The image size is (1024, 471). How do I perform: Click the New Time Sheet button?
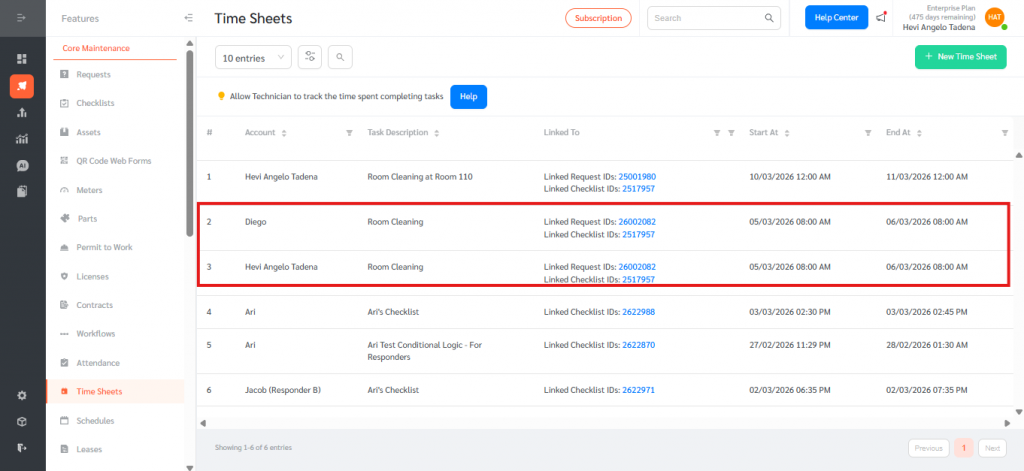(960, 57)
